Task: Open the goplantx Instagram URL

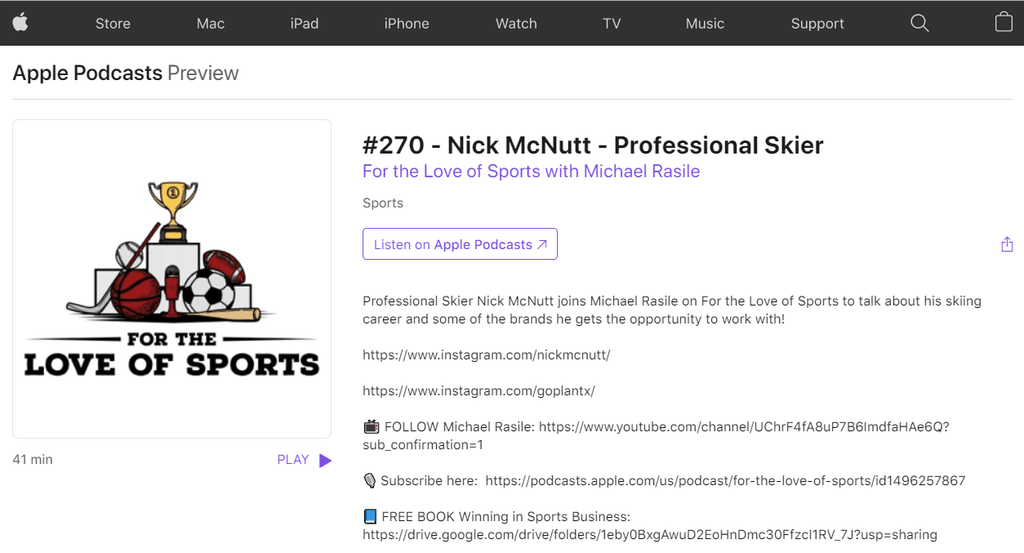Action: (479, 391)
